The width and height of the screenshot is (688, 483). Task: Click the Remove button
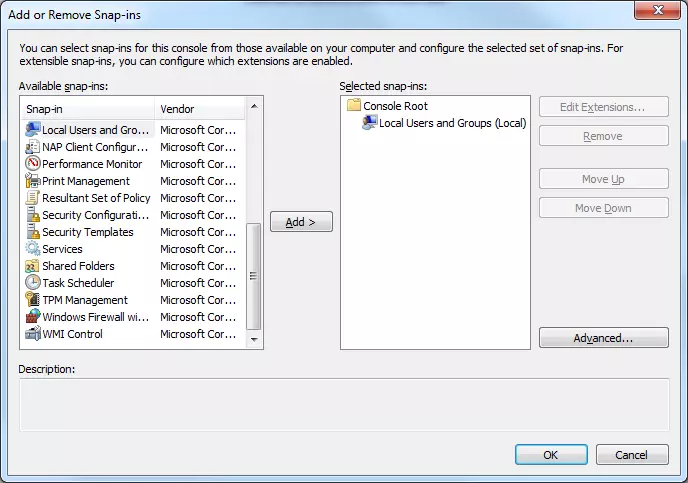click(604, 136)
